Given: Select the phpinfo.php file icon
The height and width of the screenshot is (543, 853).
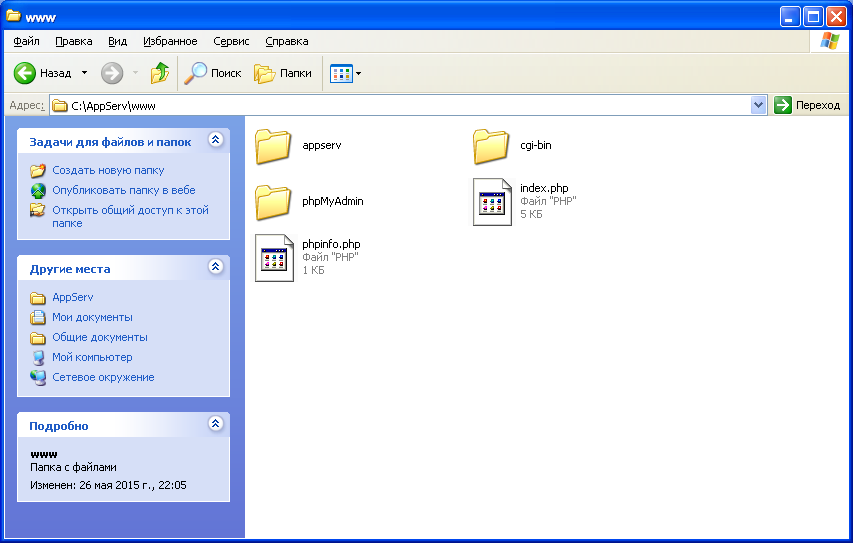Looking at the screenshot, I should [274, 258].
